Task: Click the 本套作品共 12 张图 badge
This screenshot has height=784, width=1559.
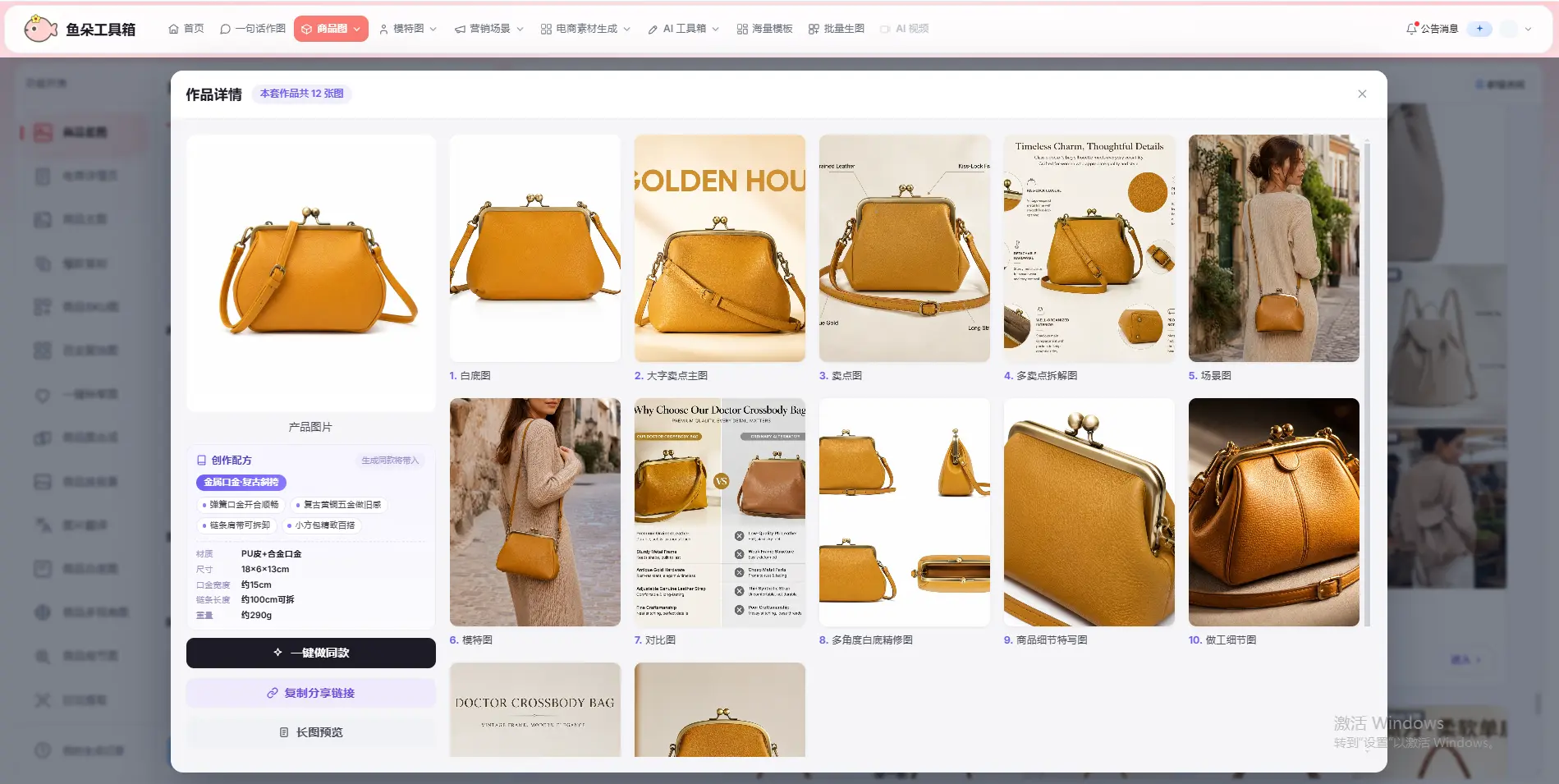Action: (302, 94)
